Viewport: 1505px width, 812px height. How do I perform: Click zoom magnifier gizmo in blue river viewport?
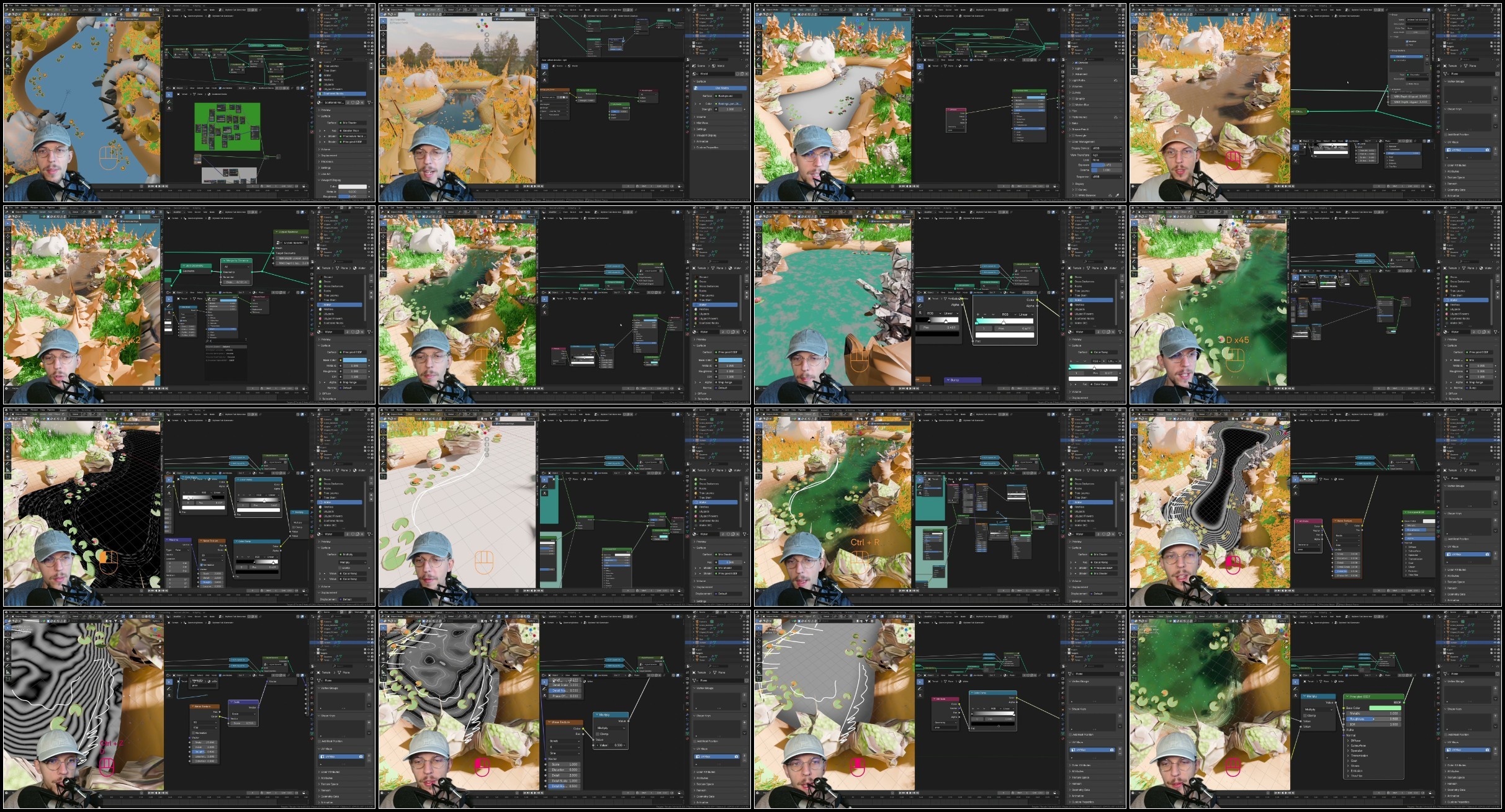tap(112, 33)
